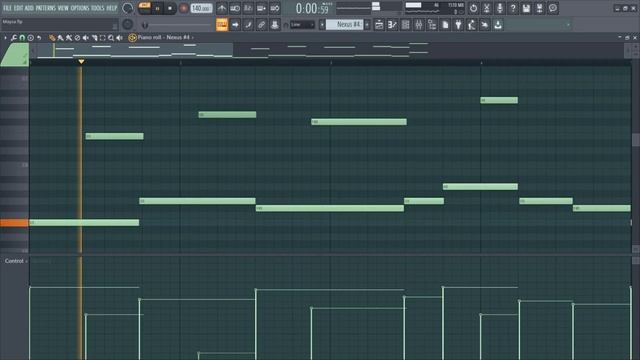640x360 pixels.
Task: Click the page icon in view toolbar
Action: 445,25
